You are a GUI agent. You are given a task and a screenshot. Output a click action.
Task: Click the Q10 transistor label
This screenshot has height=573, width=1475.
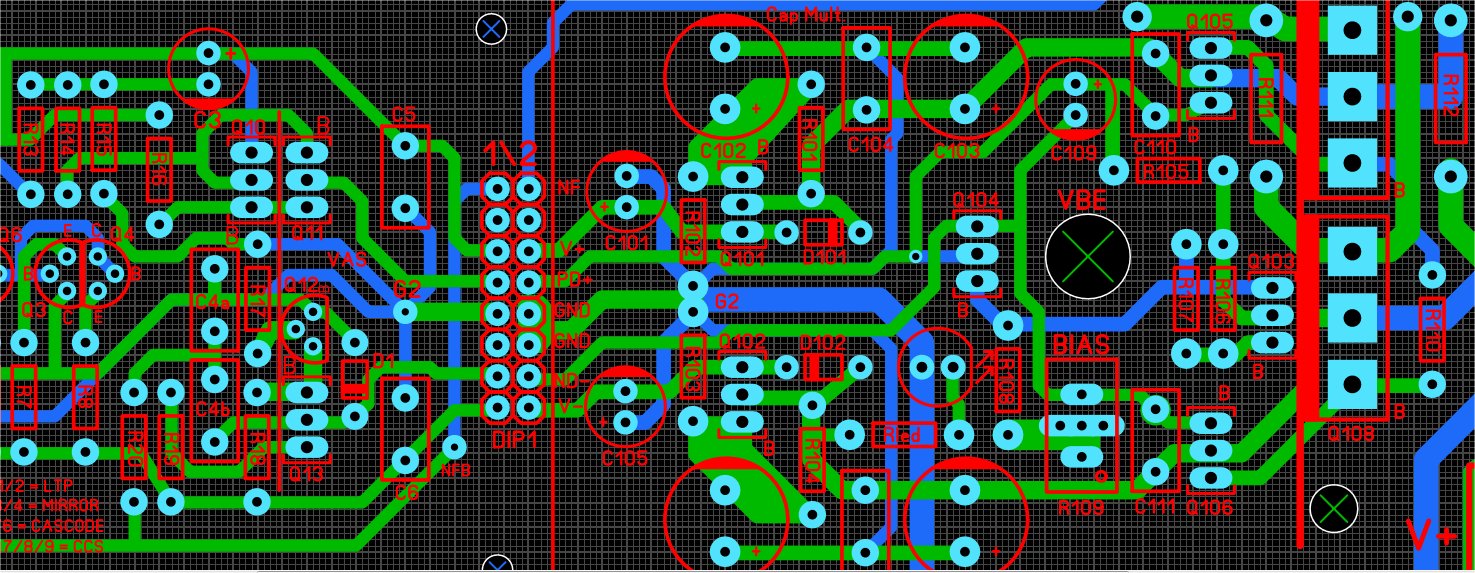[248, 128]
